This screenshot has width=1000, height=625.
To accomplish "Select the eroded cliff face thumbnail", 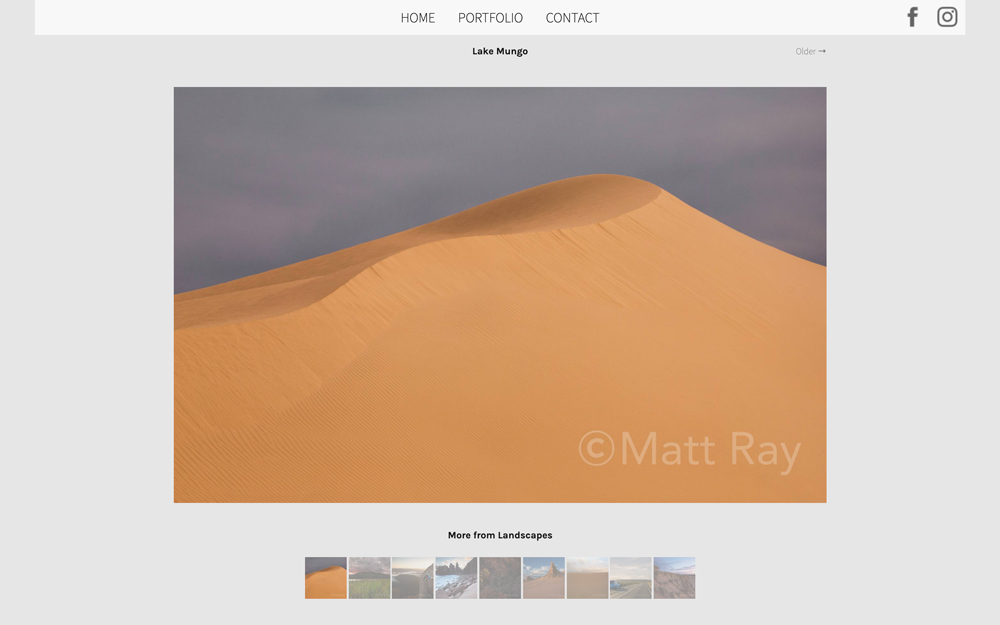I will pyautogui.click(x=674, y=578).
